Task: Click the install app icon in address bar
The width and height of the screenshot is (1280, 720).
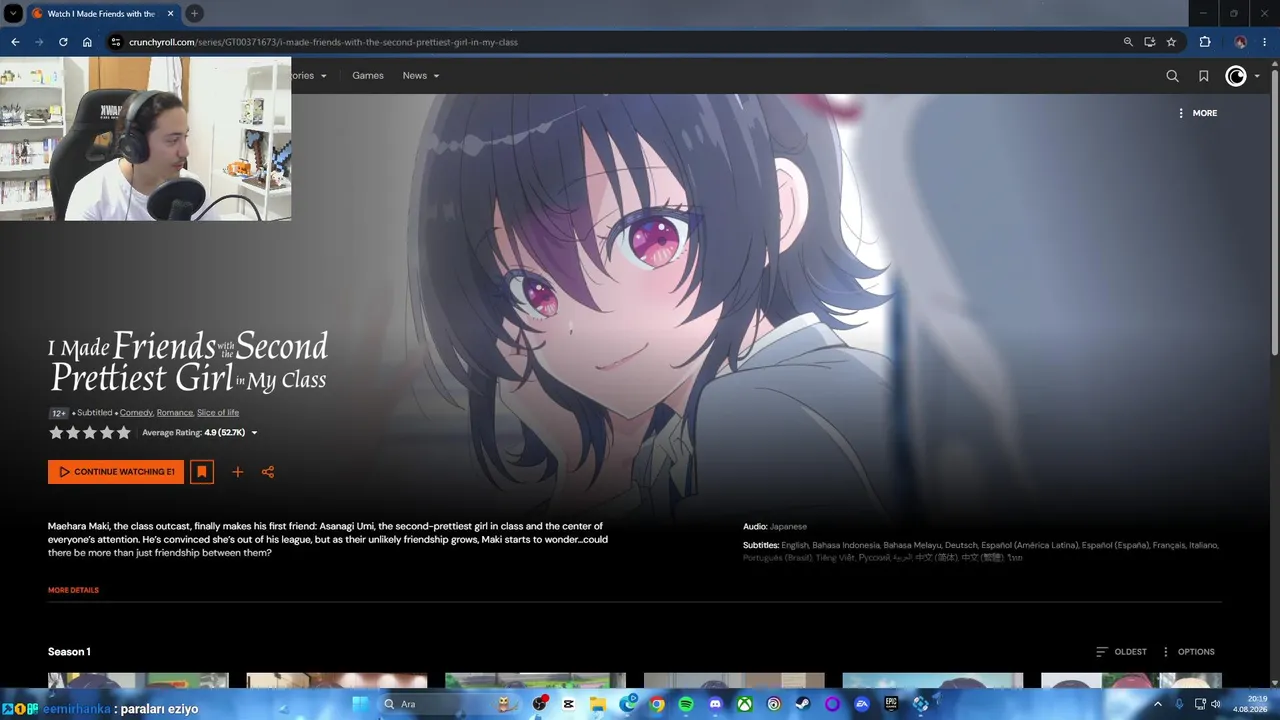Action: [x=1150, y=42]
